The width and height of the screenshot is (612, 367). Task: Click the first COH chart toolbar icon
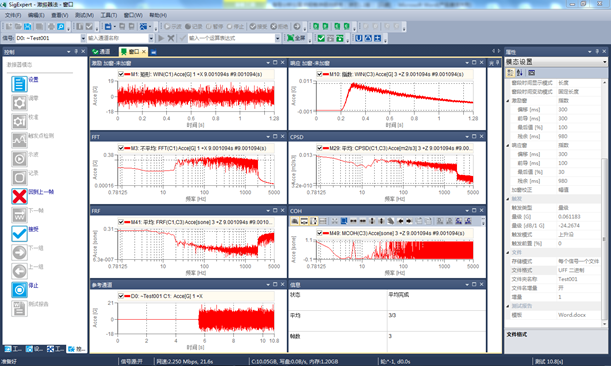click(x=295, y=221)
